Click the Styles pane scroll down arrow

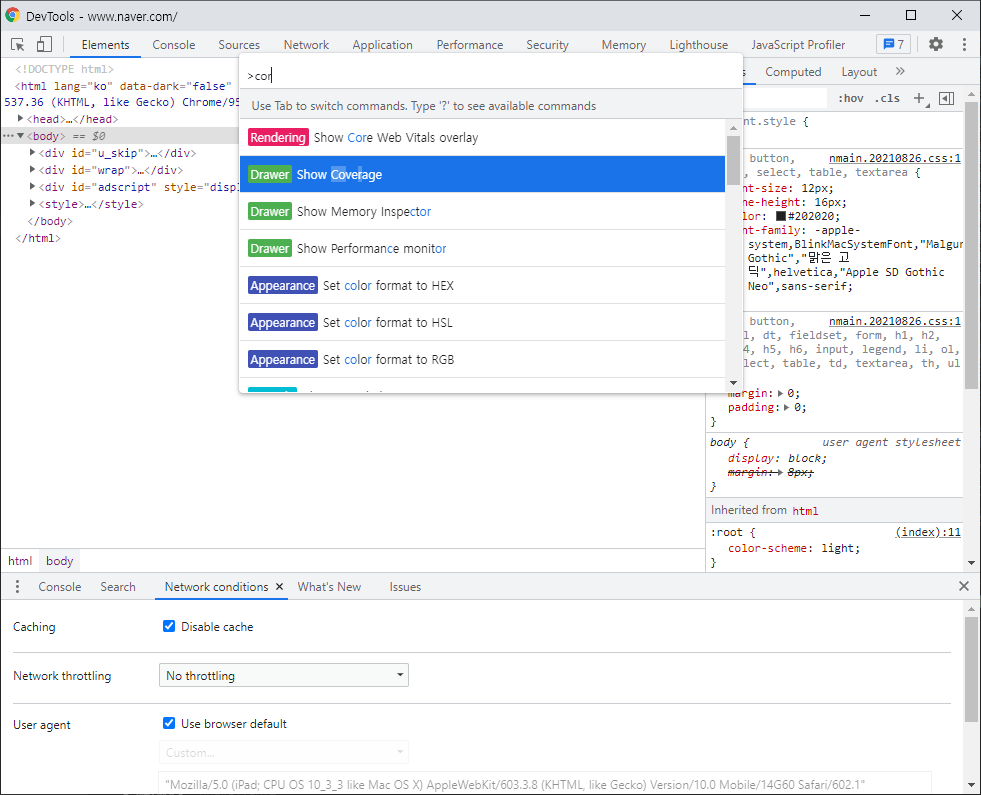pyautogui.click(x=971, y=563)
